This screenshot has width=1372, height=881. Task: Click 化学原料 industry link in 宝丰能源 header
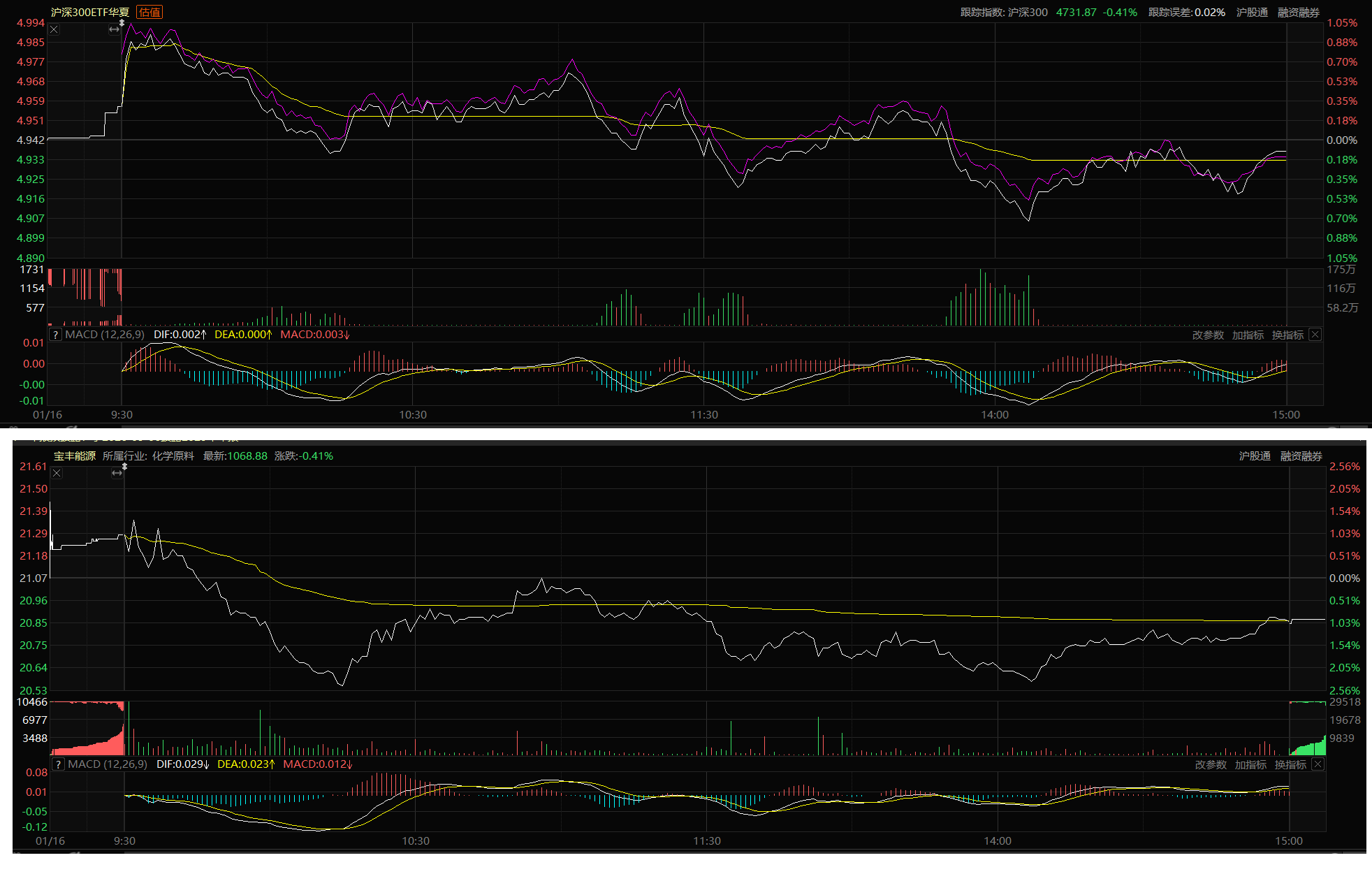[173, 456]
